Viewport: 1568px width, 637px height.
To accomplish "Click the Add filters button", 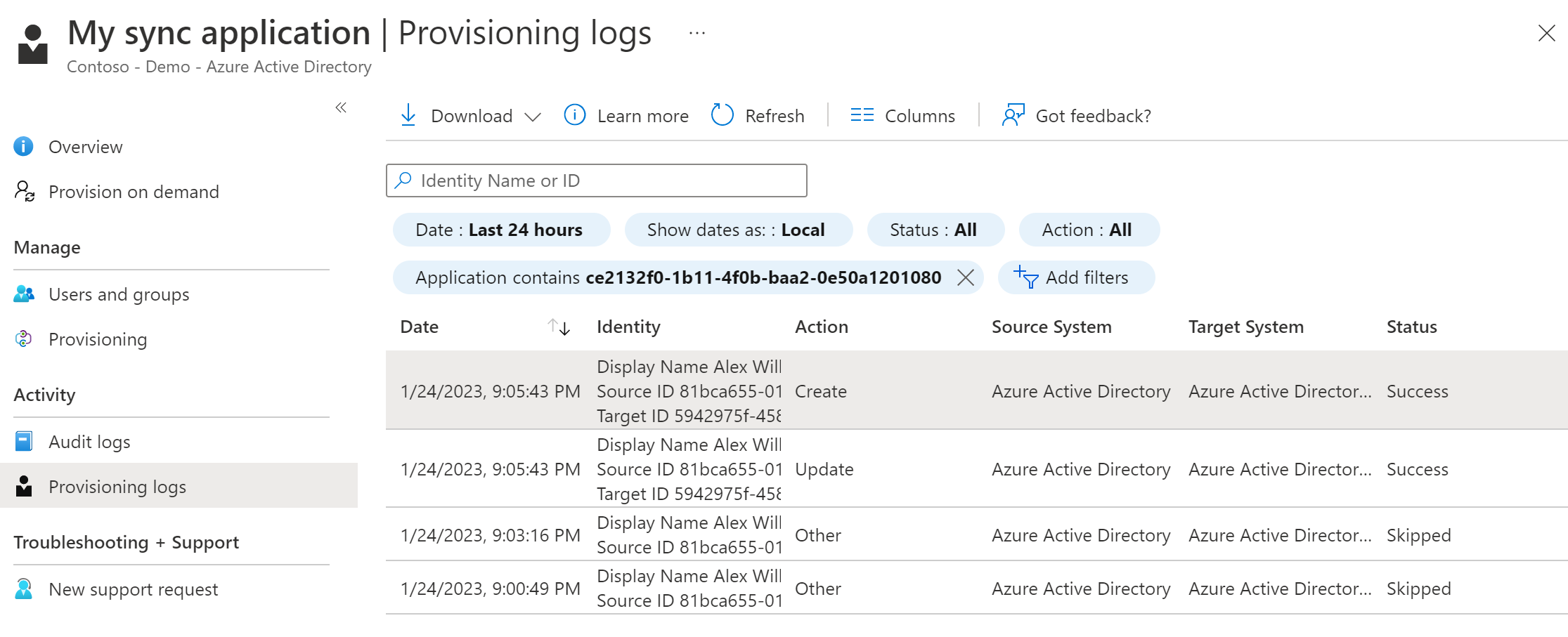I will click(x=1075, y=277).
